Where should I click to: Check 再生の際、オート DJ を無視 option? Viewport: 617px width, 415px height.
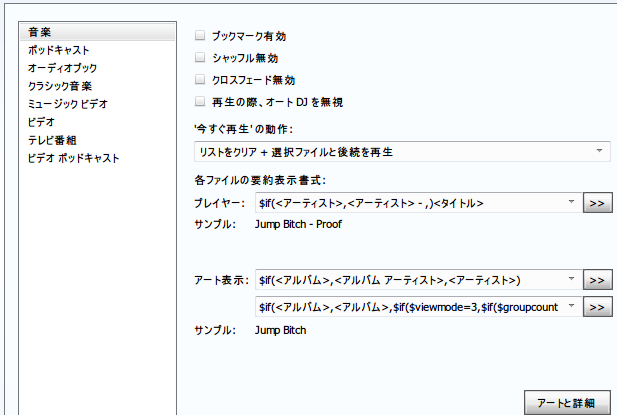coord(200,101)
